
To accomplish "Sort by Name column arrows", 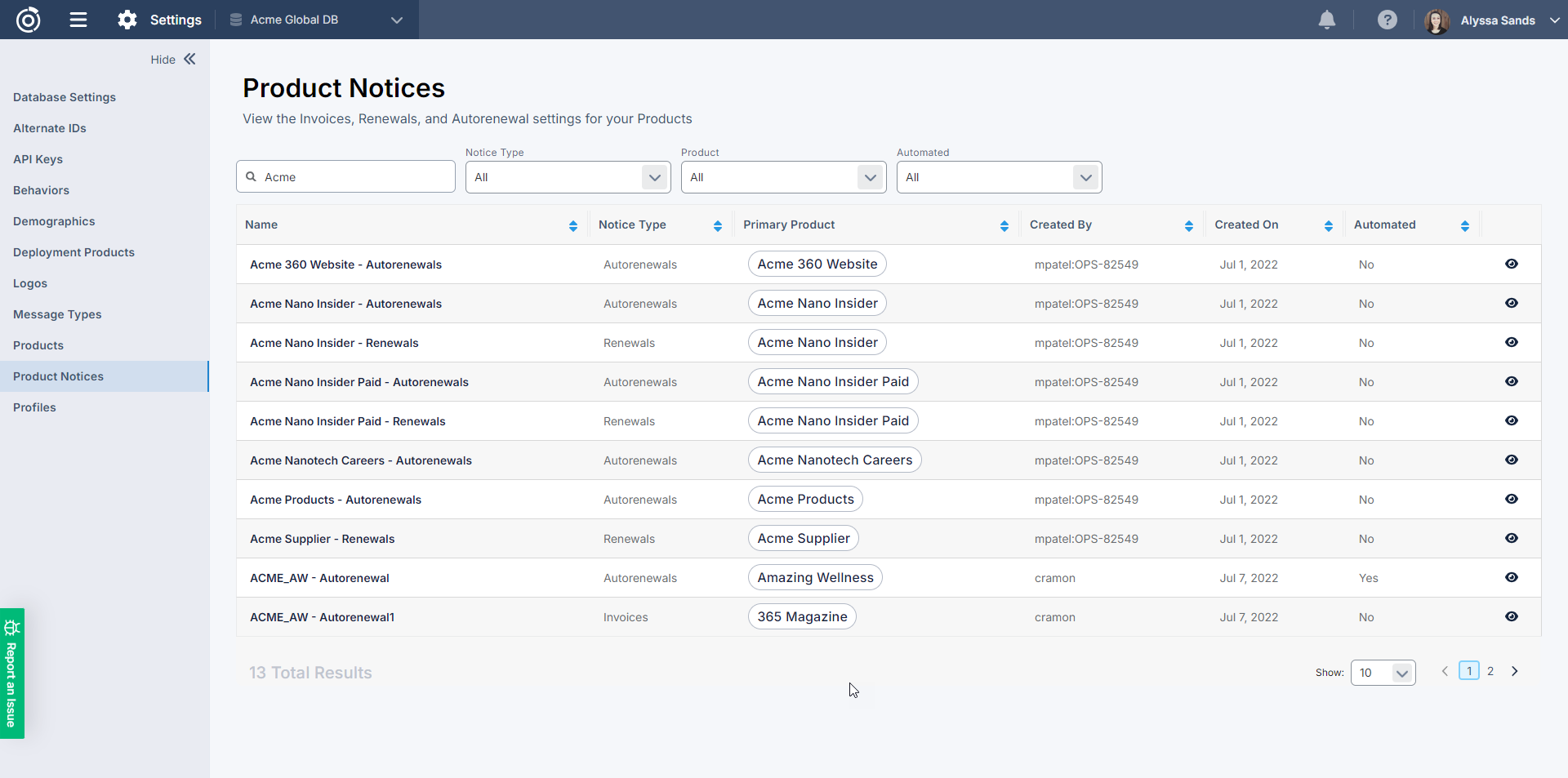I will [572, 226].
